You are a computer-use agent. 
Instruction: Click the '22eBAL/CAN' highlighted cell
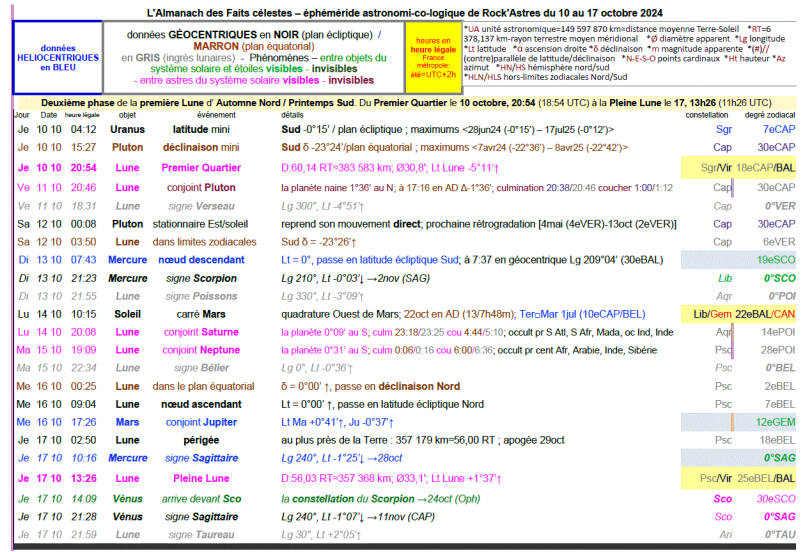(765, 315)
